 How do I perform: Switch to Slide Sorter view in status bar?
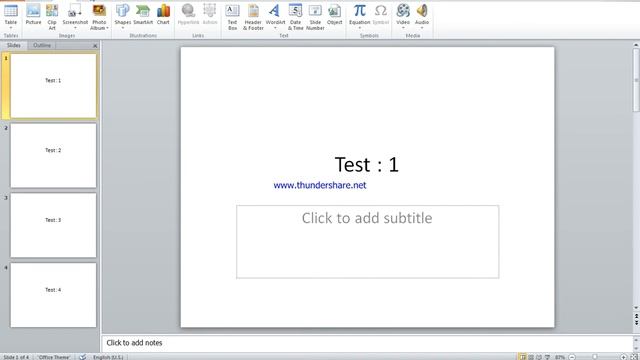click(x=531, y=357)
